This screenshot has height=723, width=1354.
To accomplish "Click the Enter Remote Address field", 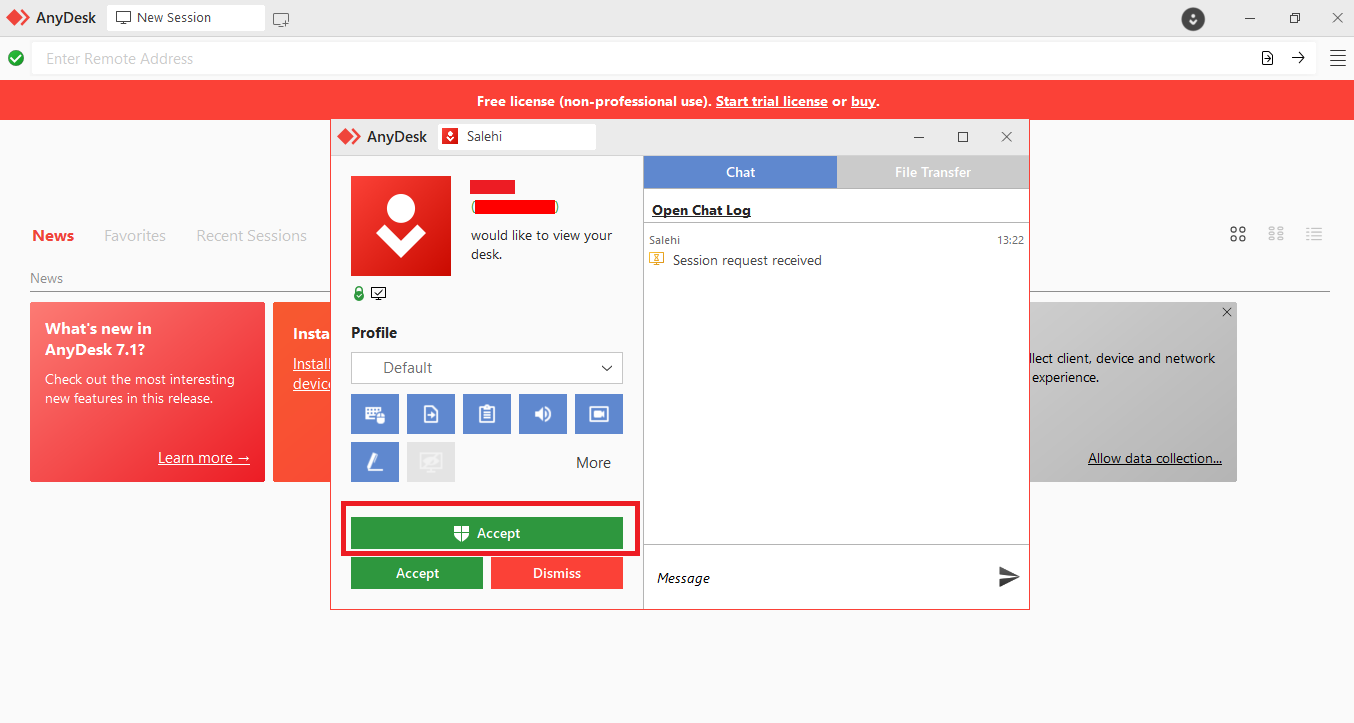I will tap(640, 59).
